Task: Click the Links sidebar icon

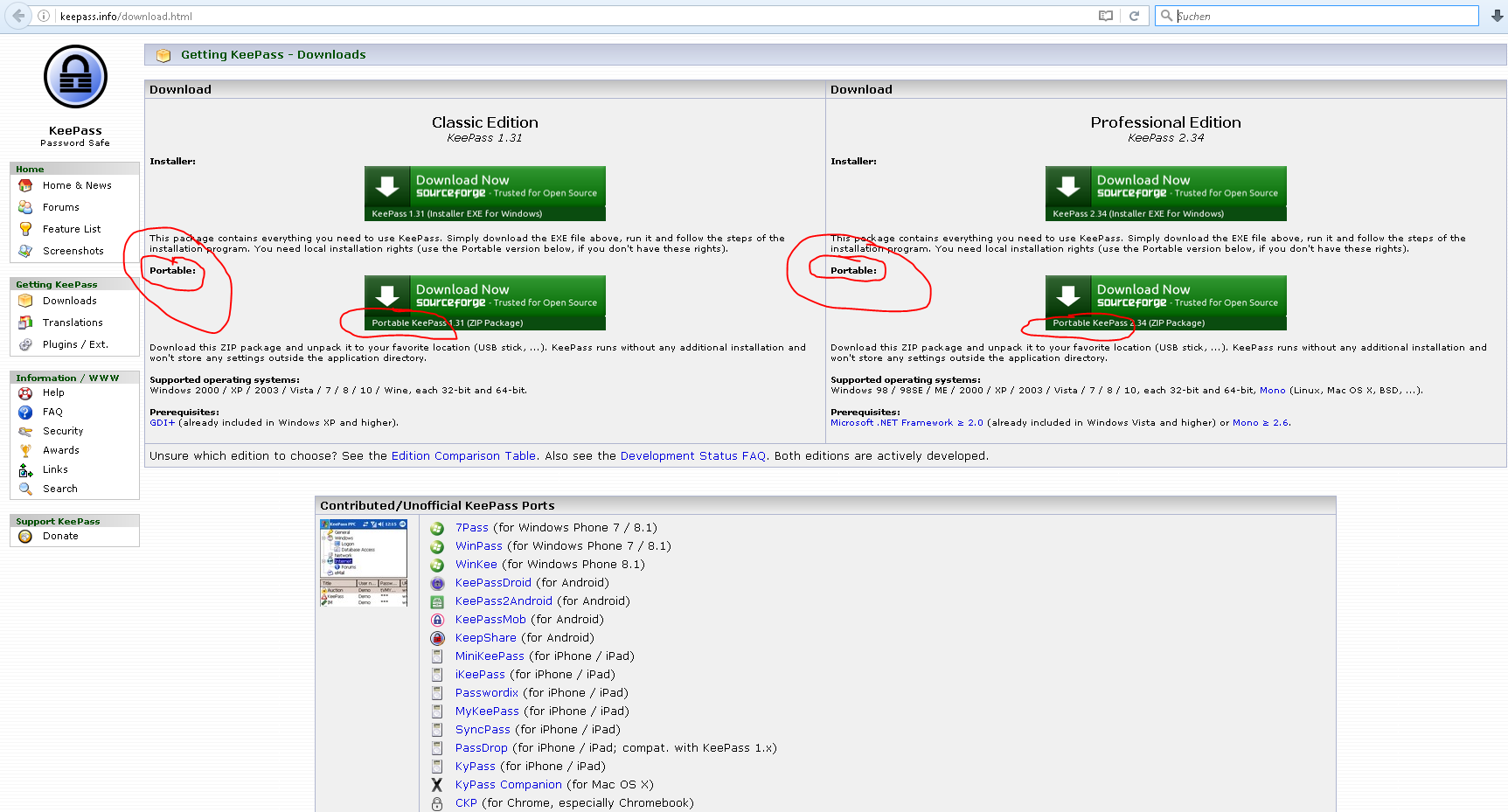Action: [x=25, y=470]
